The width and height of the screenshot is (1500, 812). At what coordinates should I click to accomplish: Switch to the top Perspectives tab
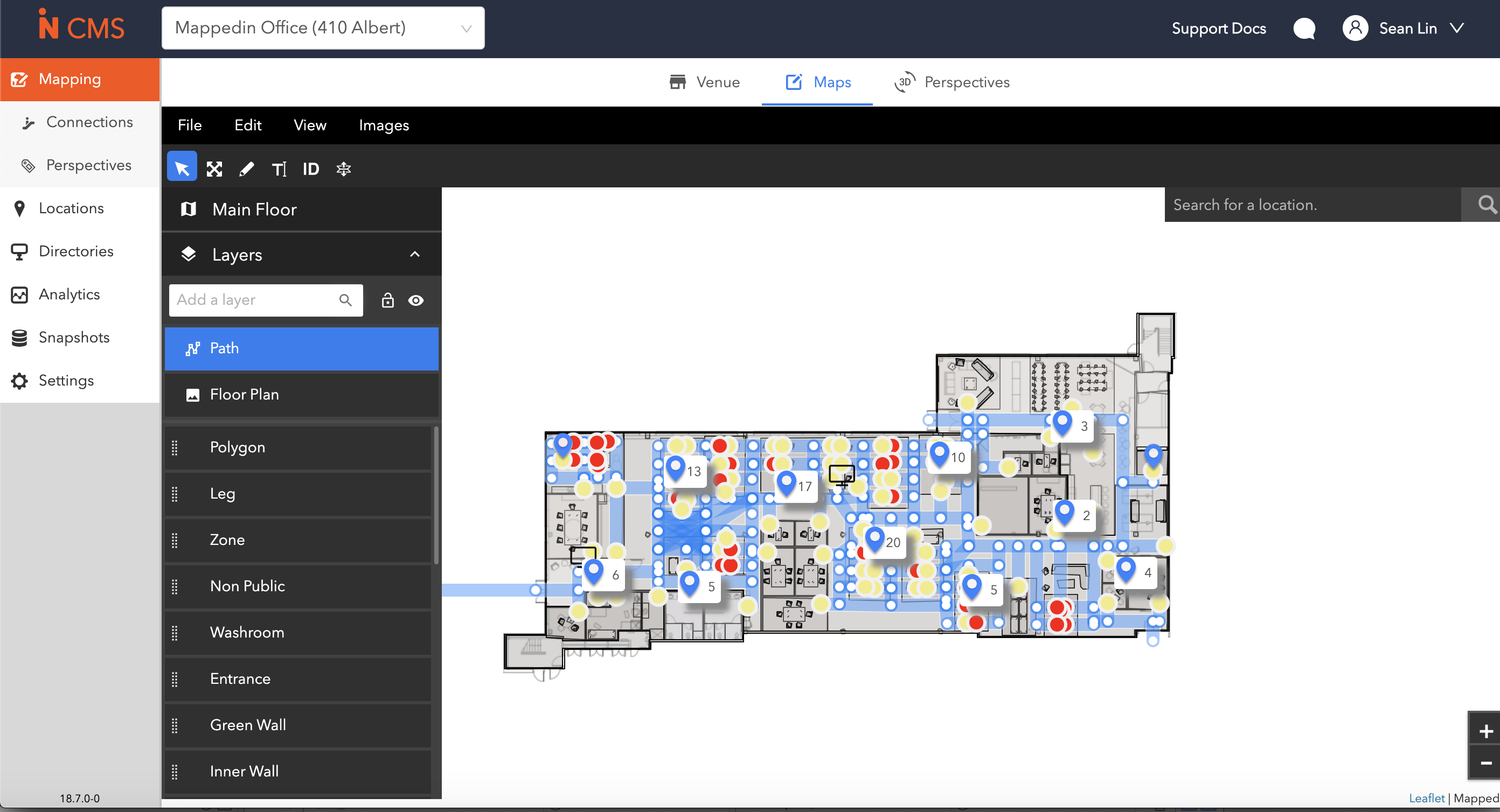coord(952,82)
